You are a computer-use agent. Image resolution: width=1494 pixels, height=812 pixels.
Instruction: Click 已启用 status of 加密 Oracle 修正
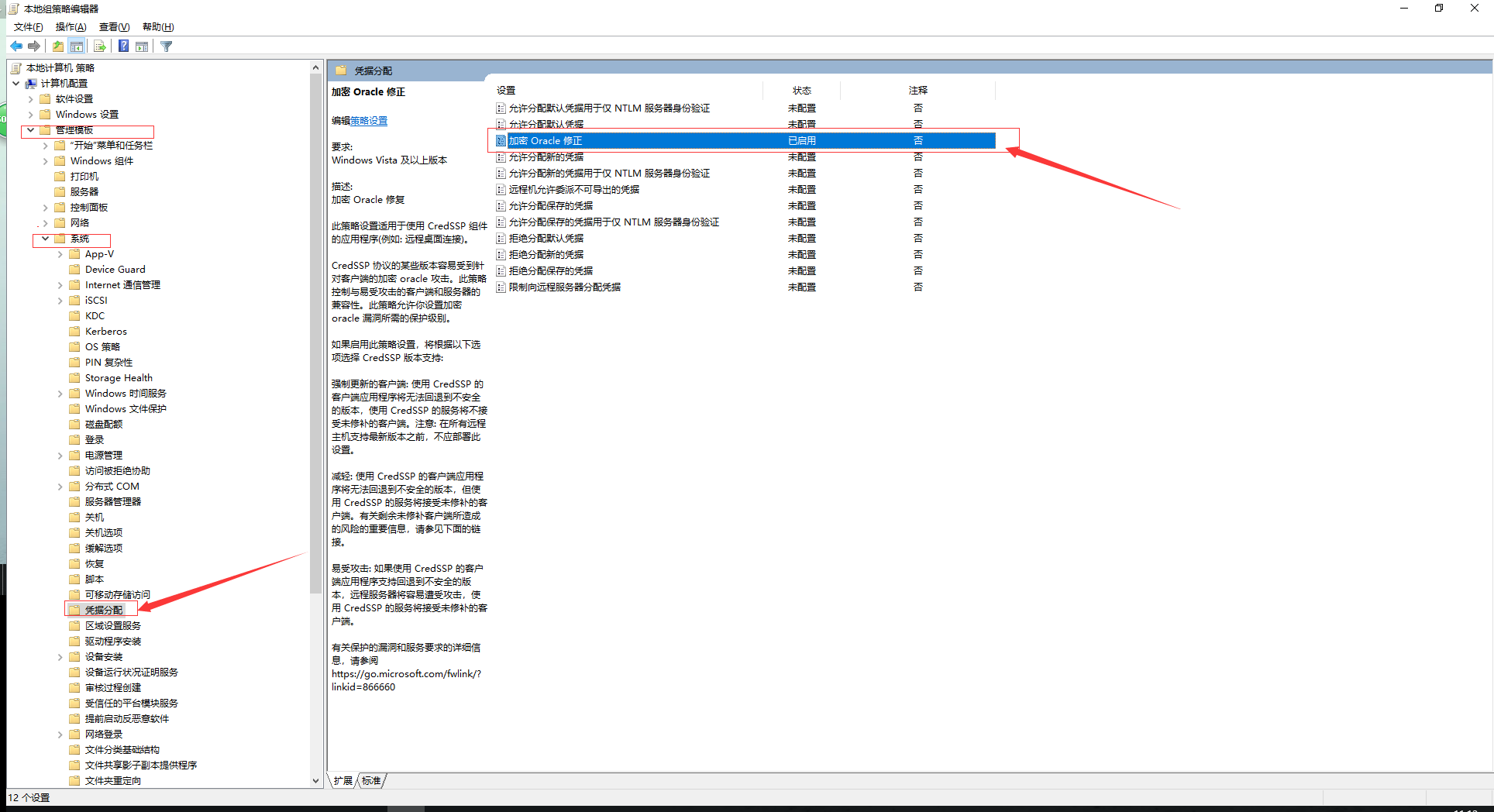click(801, 141)
